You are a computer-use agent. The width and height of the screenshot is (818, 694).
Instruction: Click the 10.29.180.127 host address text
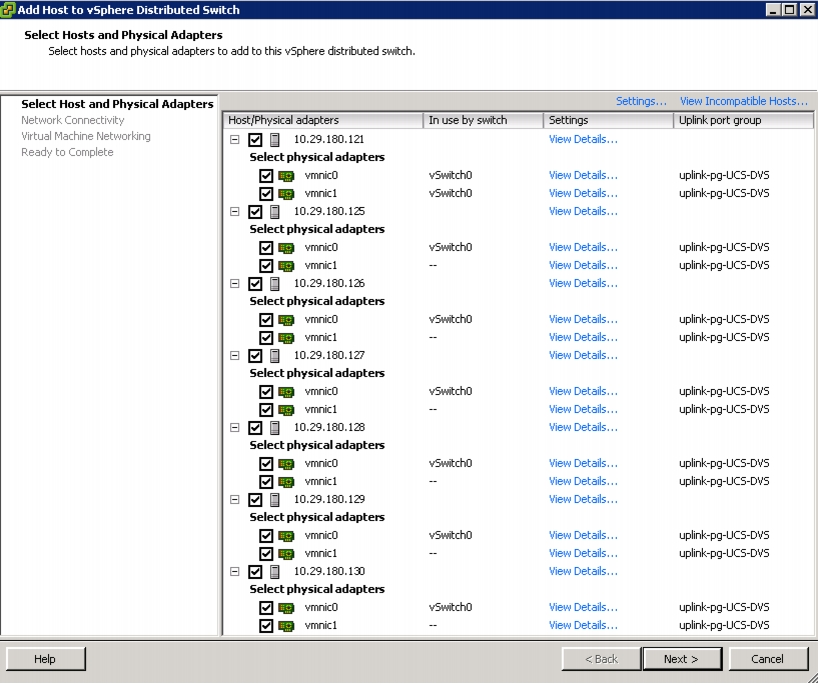(329, 355)
